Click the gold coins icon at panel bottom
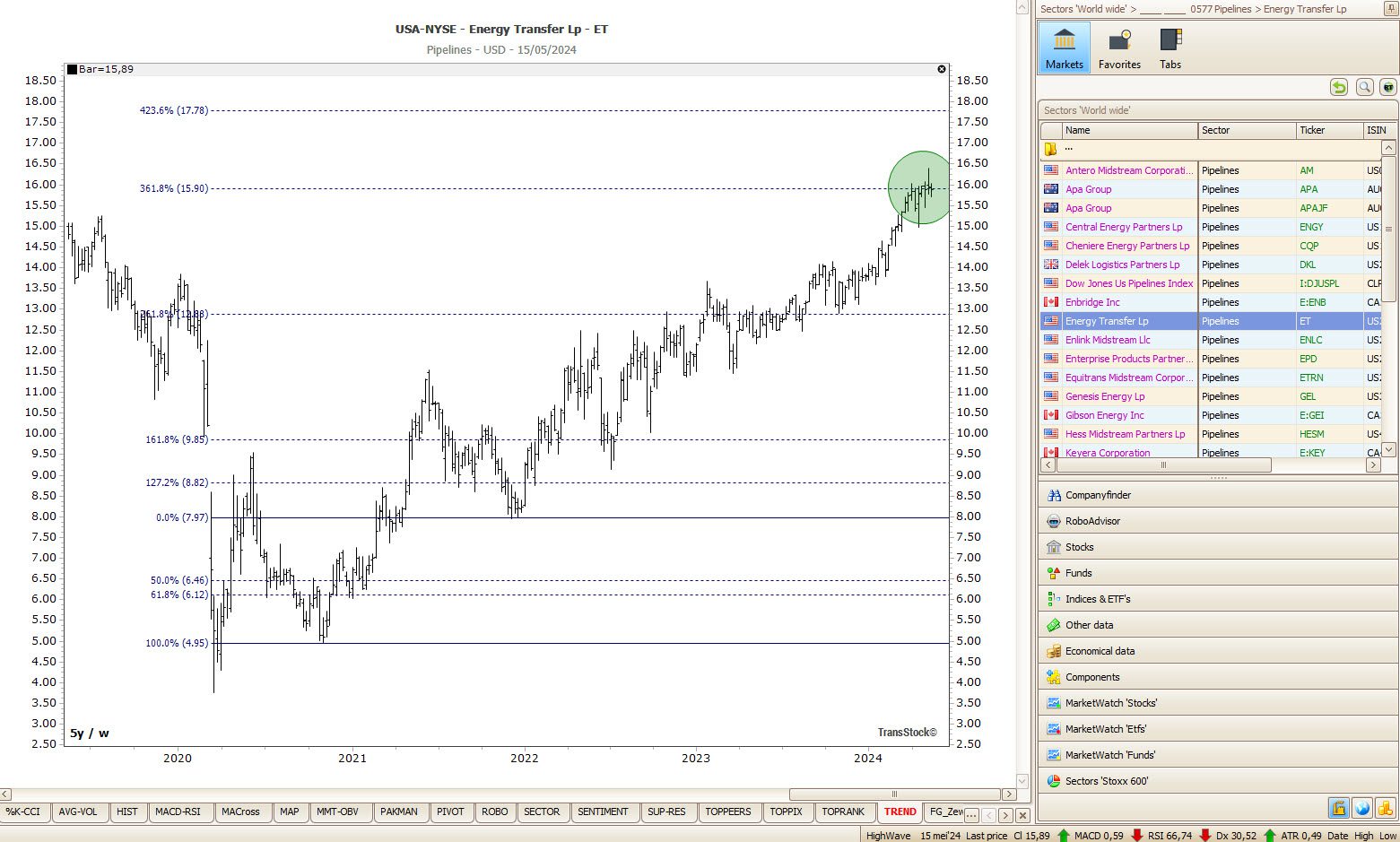The image size is (1400, 842). [x=1386, y=808]
